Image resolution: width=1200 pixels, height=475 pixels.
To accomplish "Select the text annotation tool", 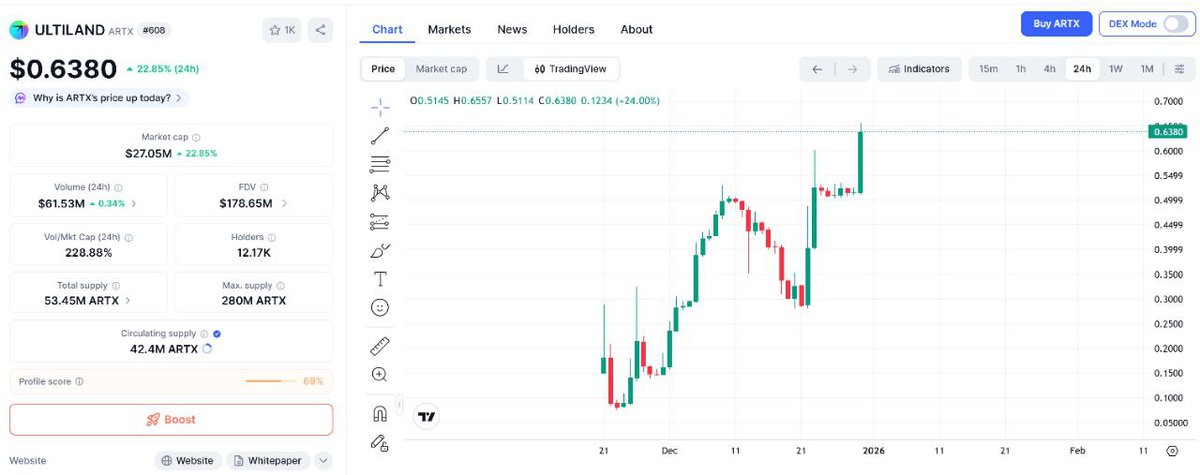I will point(380,279).
